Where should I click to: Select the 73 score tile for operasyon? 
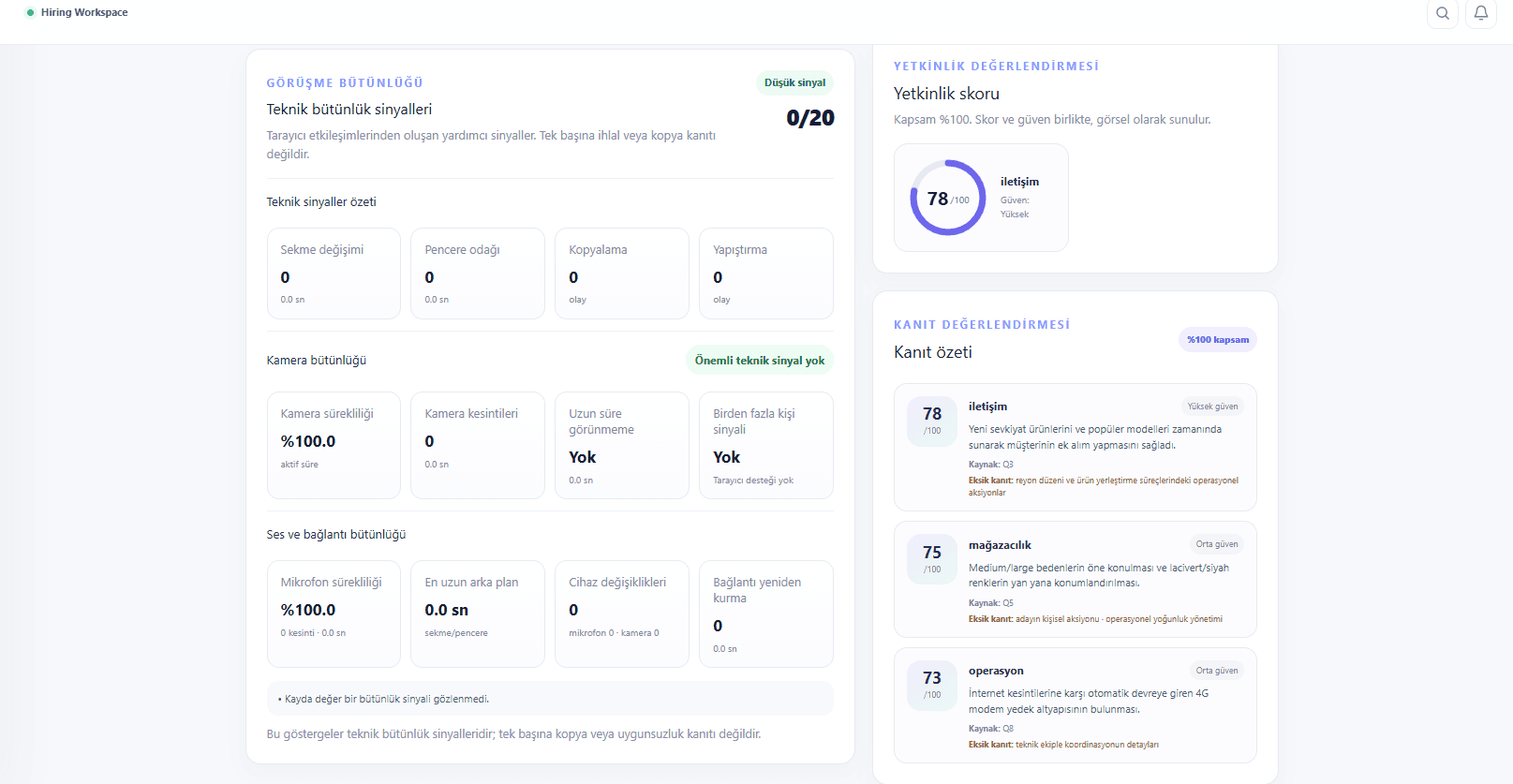tap(932, 685)
